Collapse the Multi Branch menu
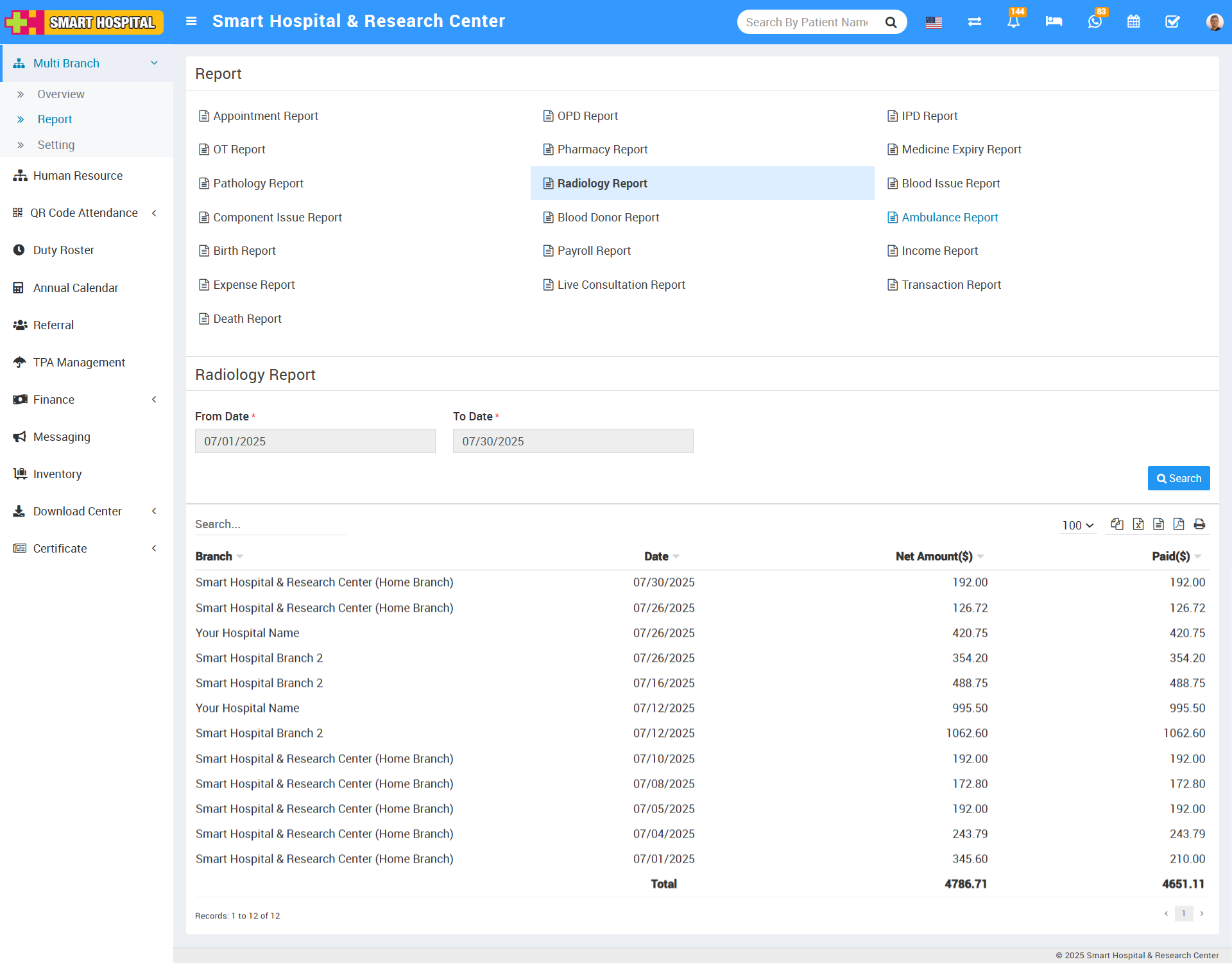Viewport: 1232px width, 964px height. (87, 64)
